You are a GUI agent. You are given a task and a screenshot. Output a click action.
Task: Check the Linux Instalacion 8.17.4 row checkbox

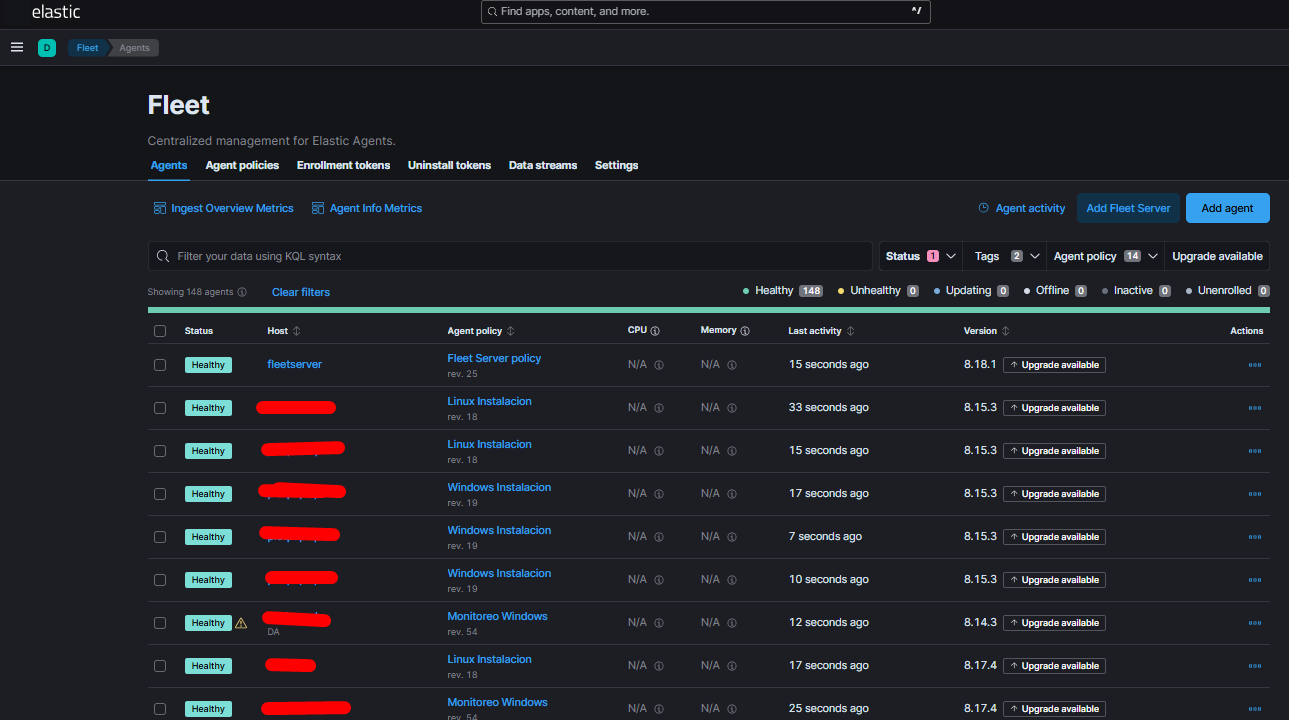[x=160, y=666]
